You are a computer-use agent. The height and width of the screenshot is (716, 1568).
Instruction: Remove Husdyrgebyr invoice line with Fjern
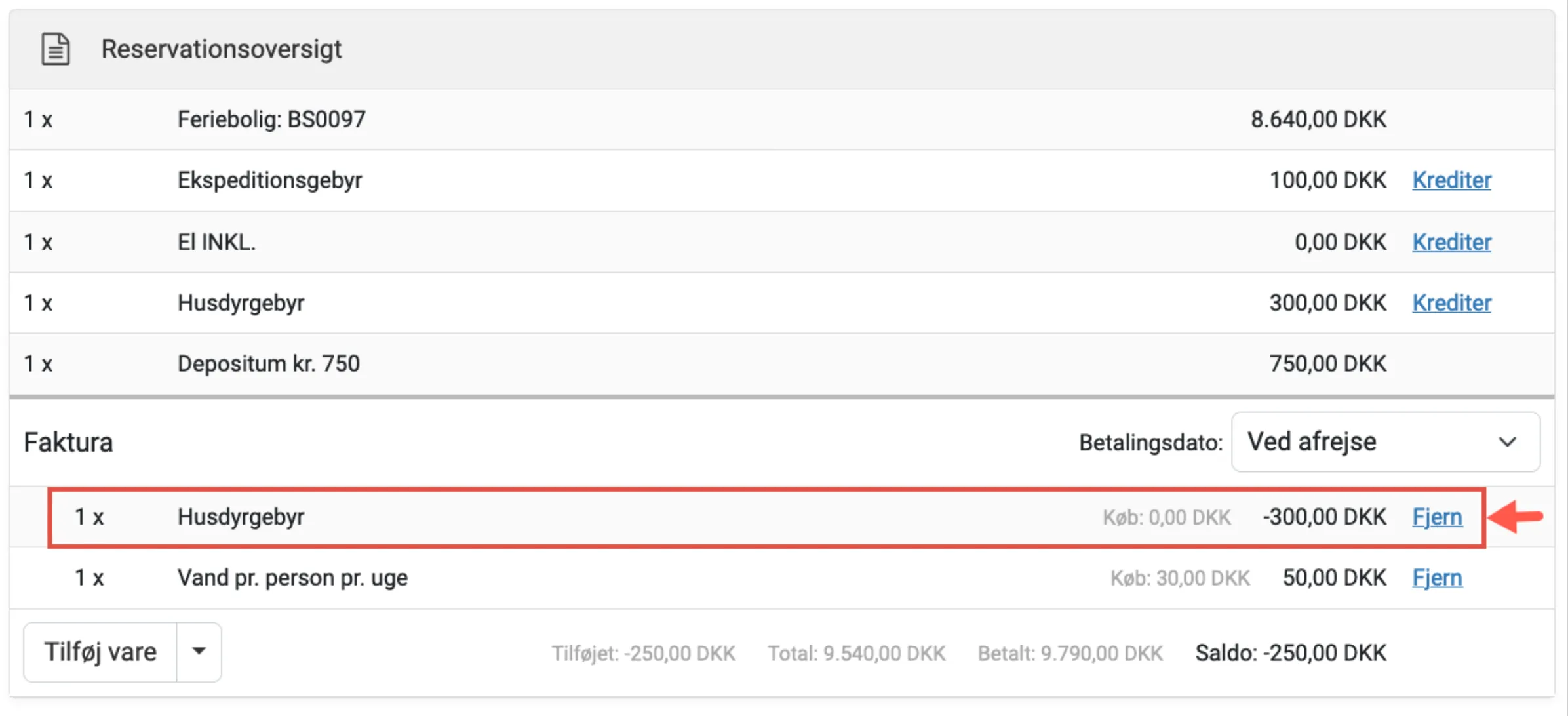[1437, 517]
